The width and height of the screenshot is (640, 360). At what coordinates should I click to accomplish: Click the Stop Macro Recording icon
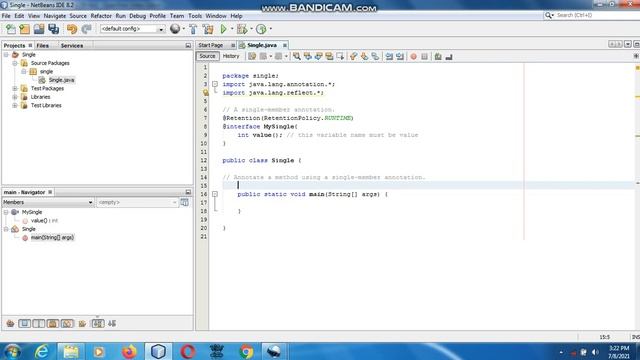pyautogui.click(x=424, y=57)
